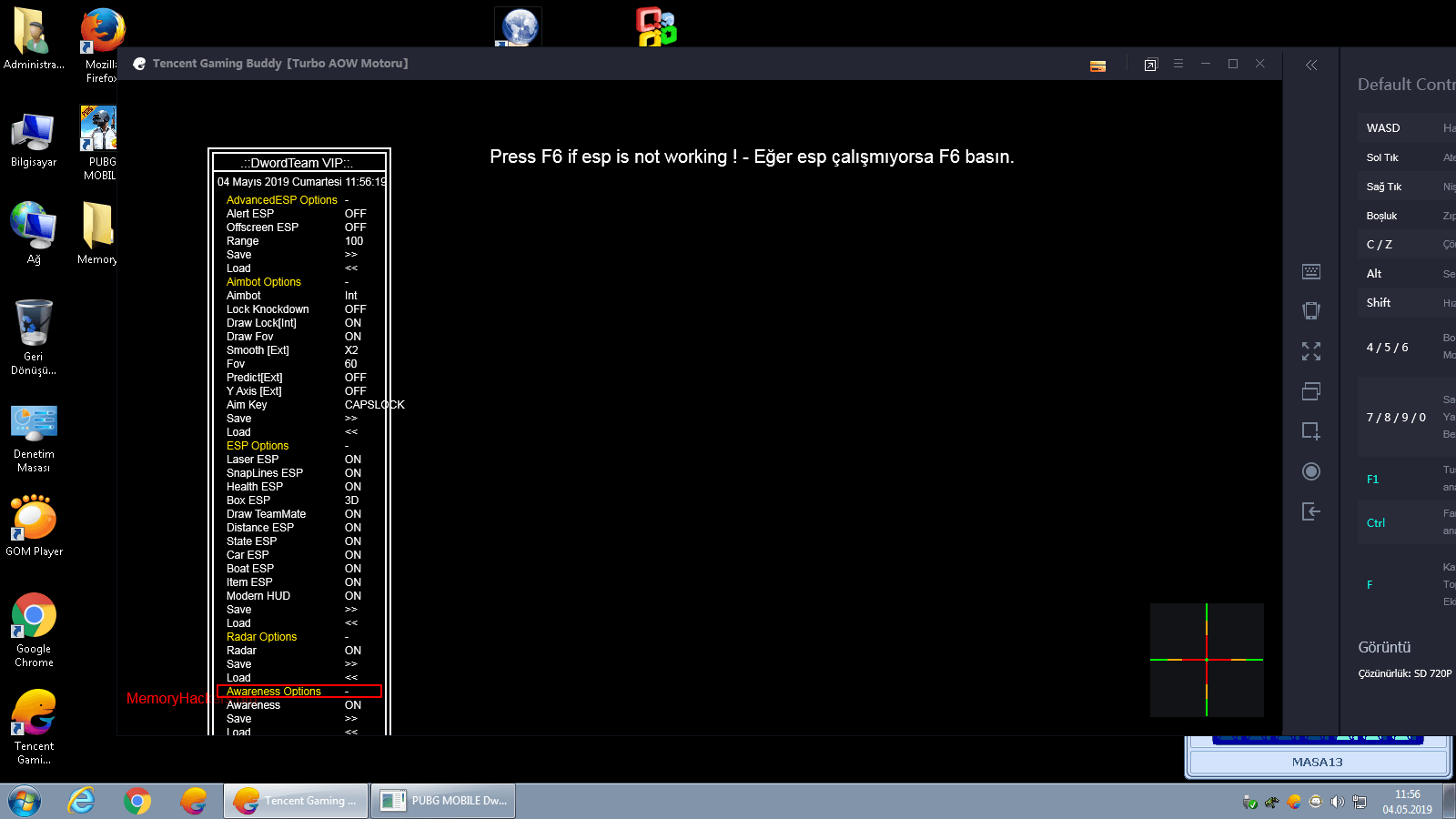1456x819 pixels.
Task: Select the Geri Dönüşüm recycle bin icon
Action: 34,338
